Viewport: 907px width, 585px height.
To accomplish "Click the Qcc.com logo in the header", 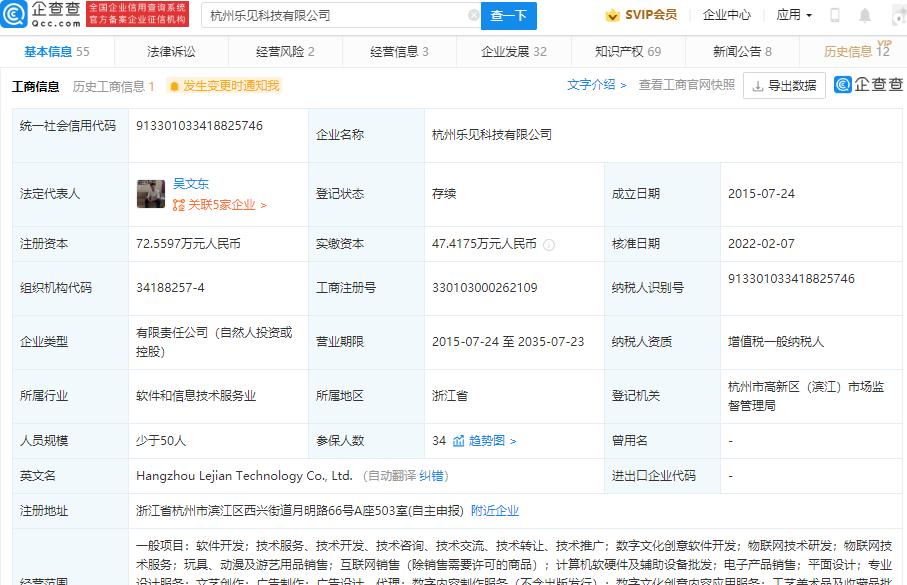I will [x=40, y=14].
